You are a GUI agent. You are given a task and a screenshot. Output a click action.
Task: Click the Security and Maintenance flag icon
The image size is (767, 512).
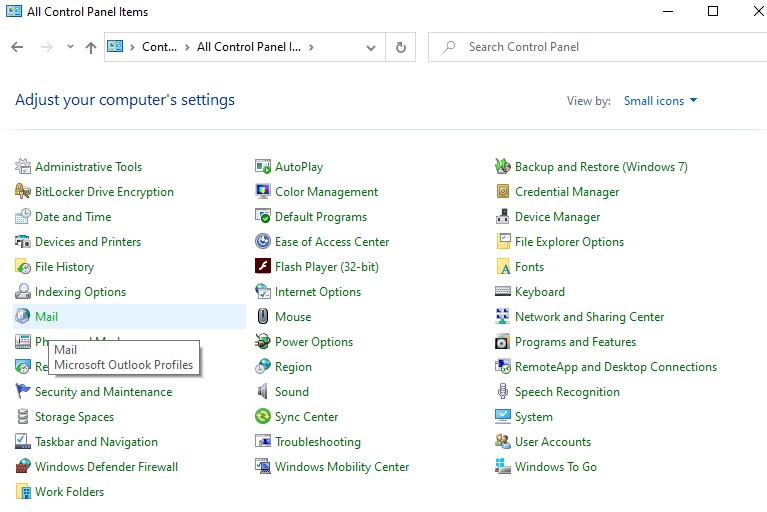pos(23,391)
